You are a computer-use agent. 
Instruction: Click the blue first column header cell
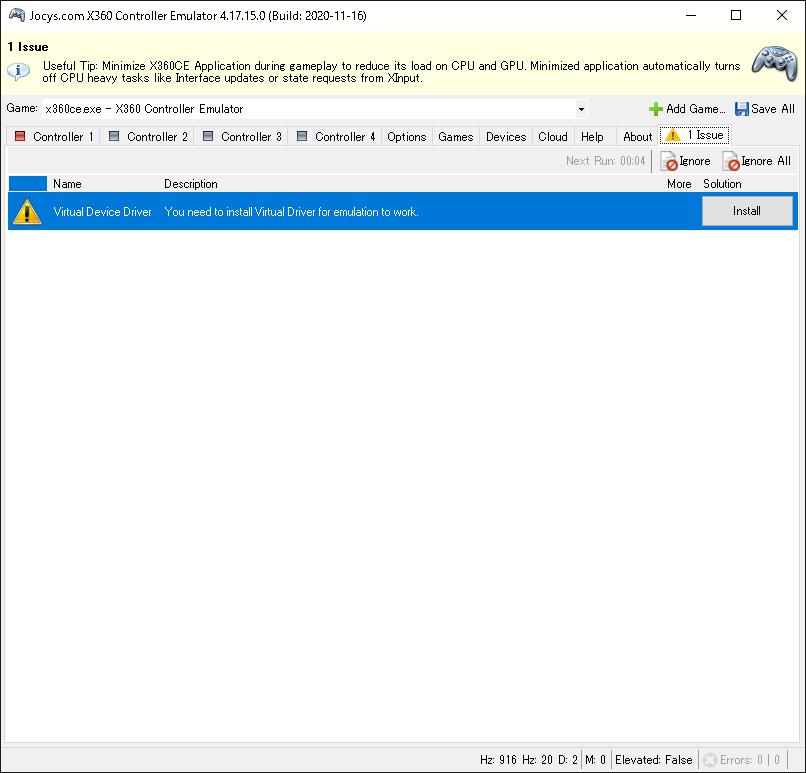(28, 183)
